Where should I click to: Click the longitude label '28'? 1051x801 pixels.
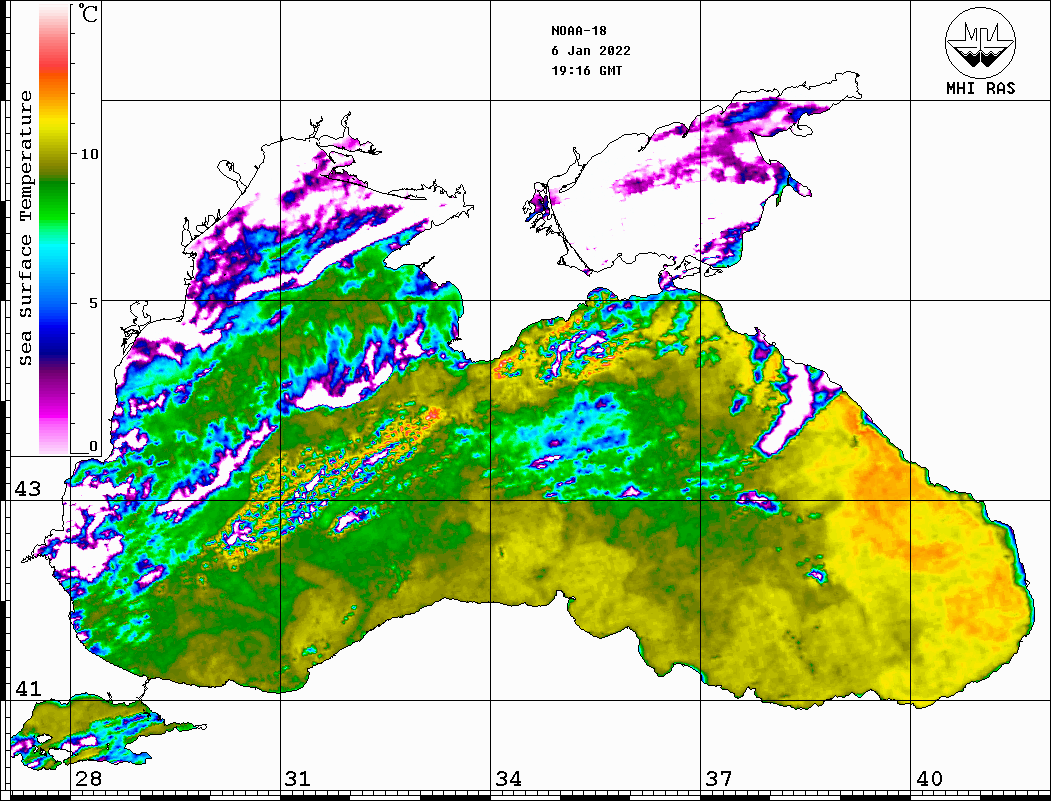88,778
